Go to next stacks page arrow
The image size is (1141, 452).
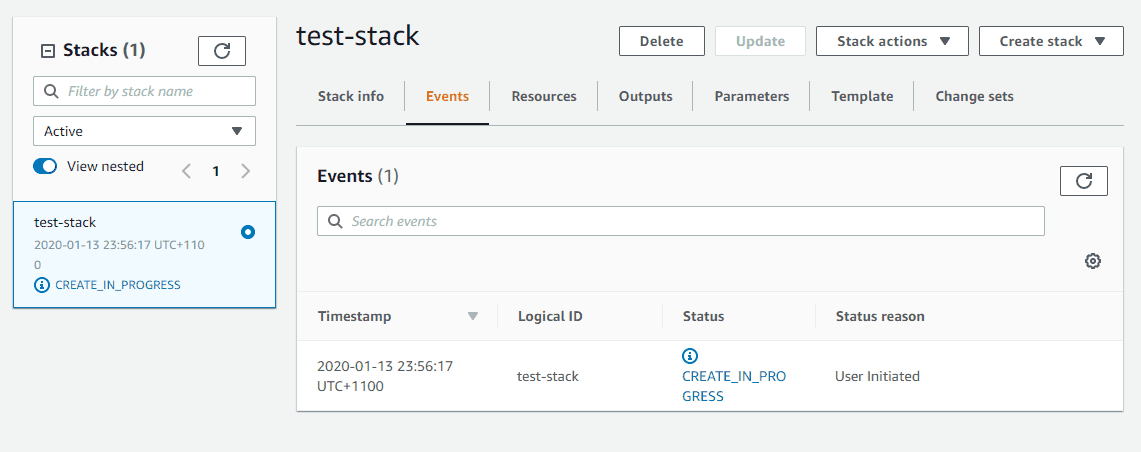(245, 171)
